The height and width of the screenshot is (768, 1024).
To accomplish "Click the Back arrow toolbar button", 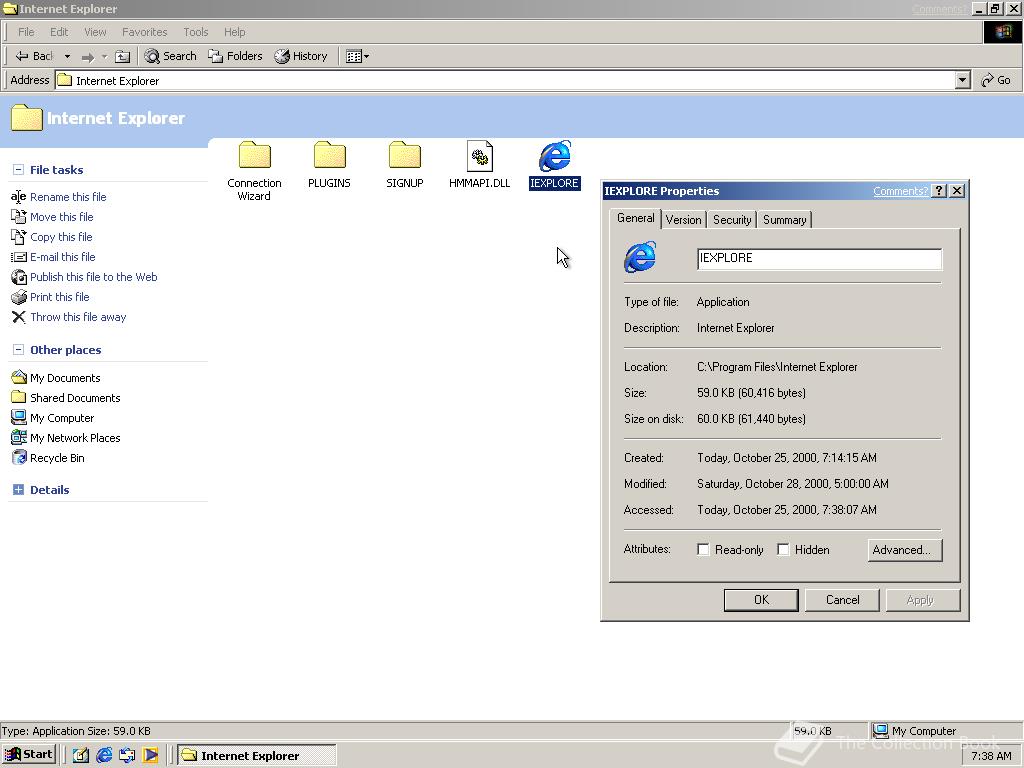I will coord(35,56).
